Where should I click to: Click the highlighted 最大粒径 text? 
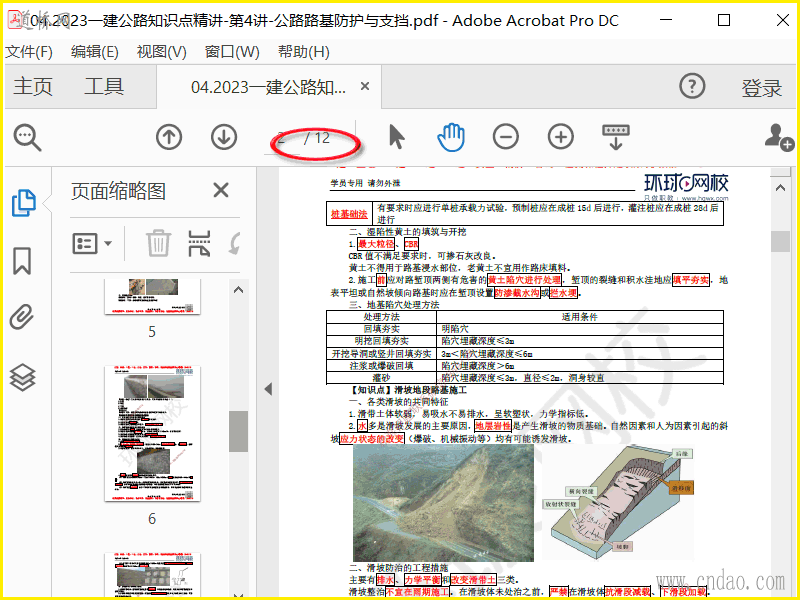376,244
